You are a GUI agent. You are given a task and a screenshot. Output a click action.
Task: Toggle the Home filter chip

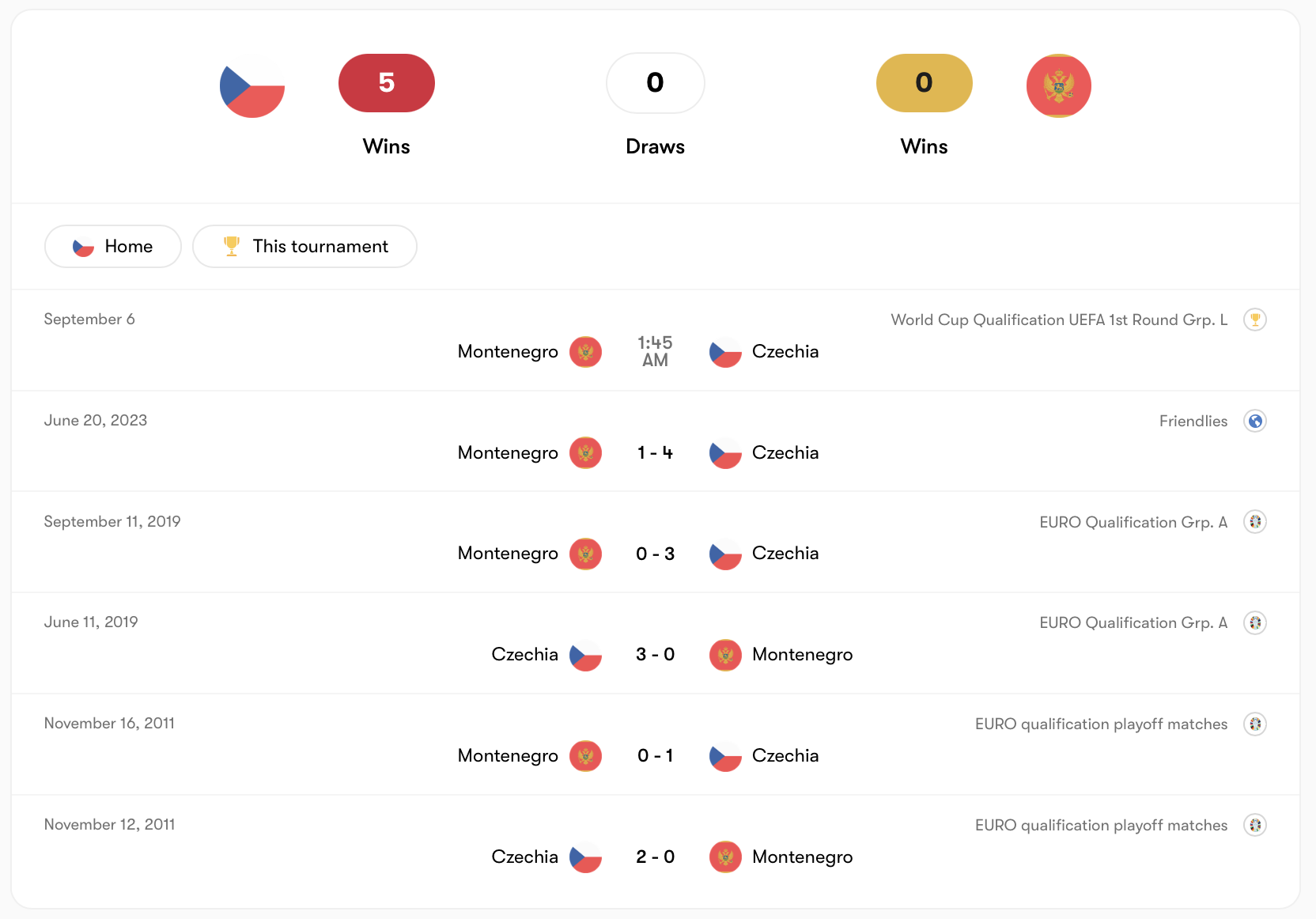tap(113, 247)
